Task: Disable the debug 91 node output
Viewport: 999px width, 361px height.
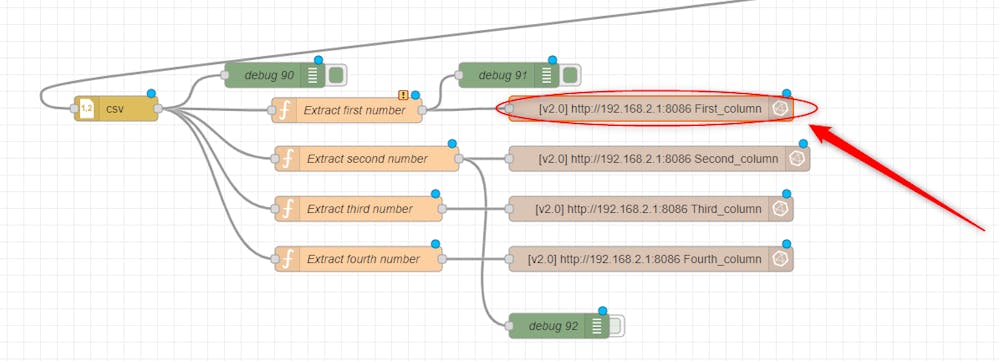Action: point(570,75)
